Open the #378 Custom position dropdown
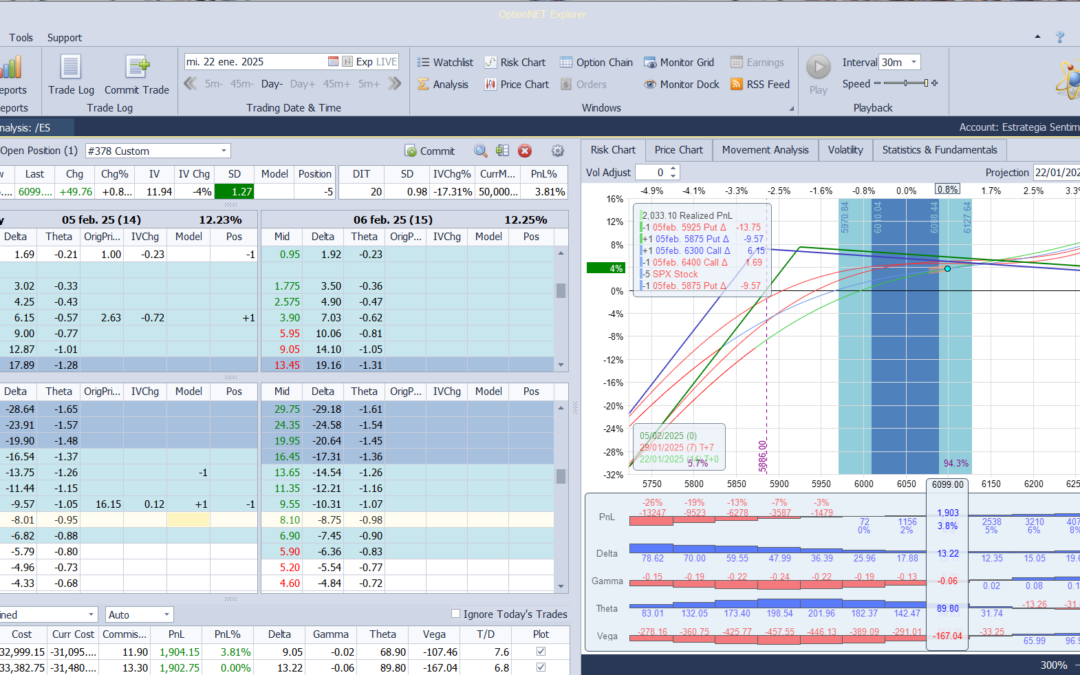This screenshot has width=1080, height=675. click(224, 151)
